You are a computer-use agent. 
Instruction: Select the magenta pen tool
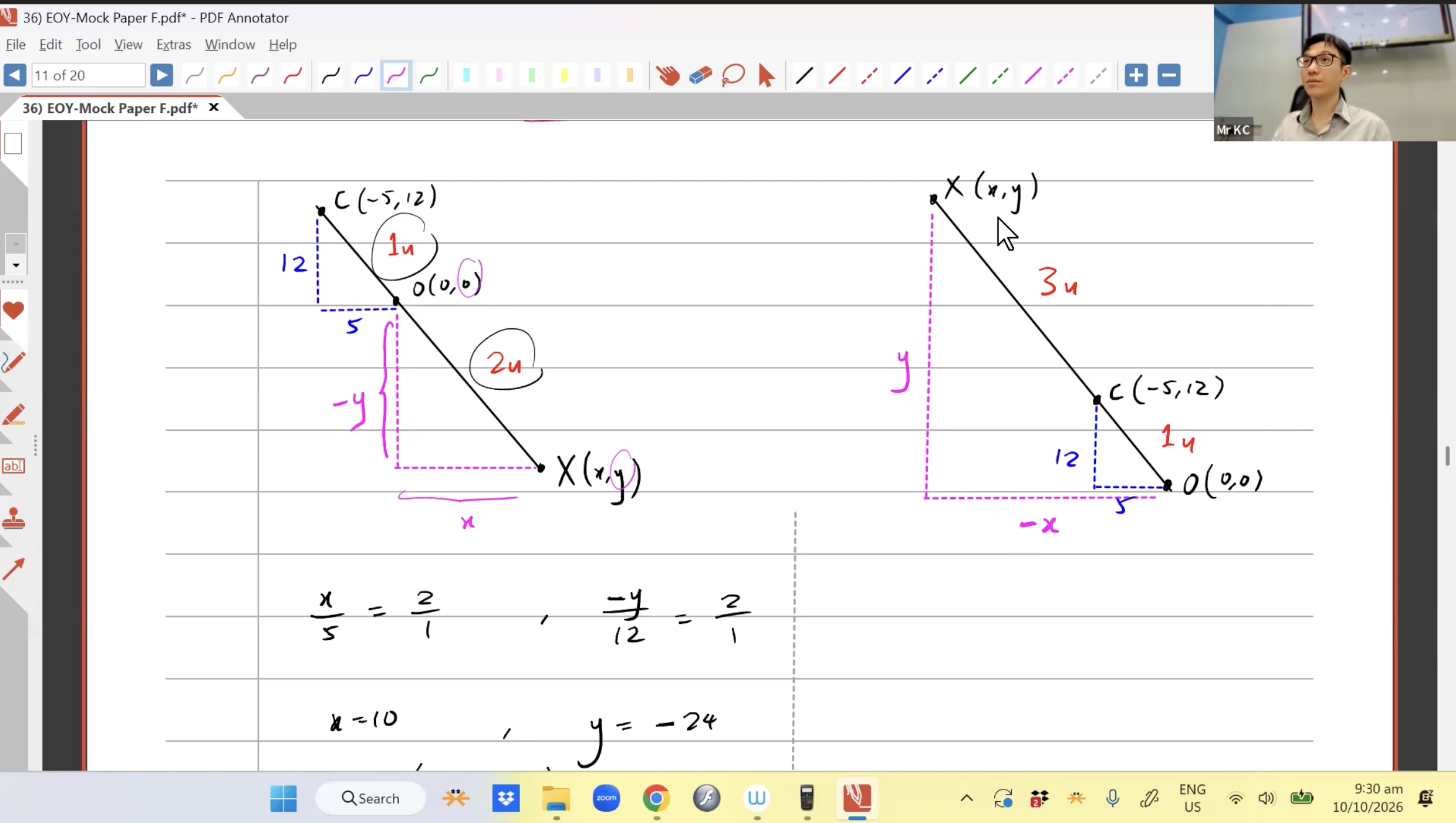(396, 76)
